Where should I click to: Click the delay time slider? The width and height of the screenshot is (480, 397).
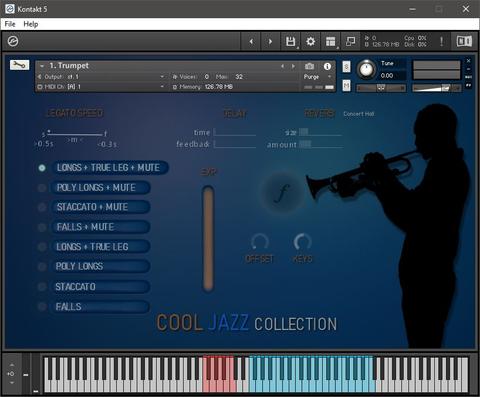click(x=235, y=132)
